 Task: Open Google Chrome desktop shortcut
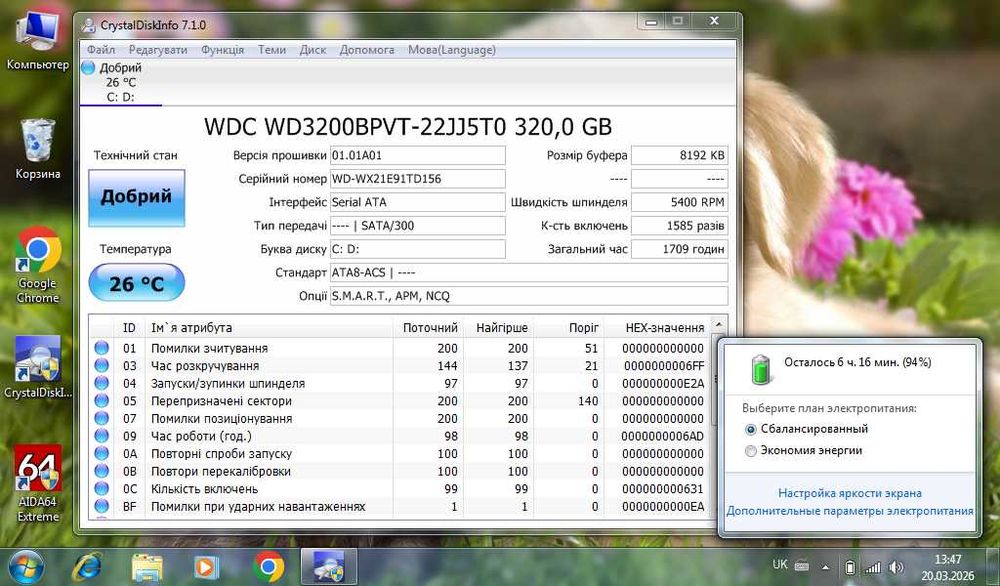[x=38, y=265]
